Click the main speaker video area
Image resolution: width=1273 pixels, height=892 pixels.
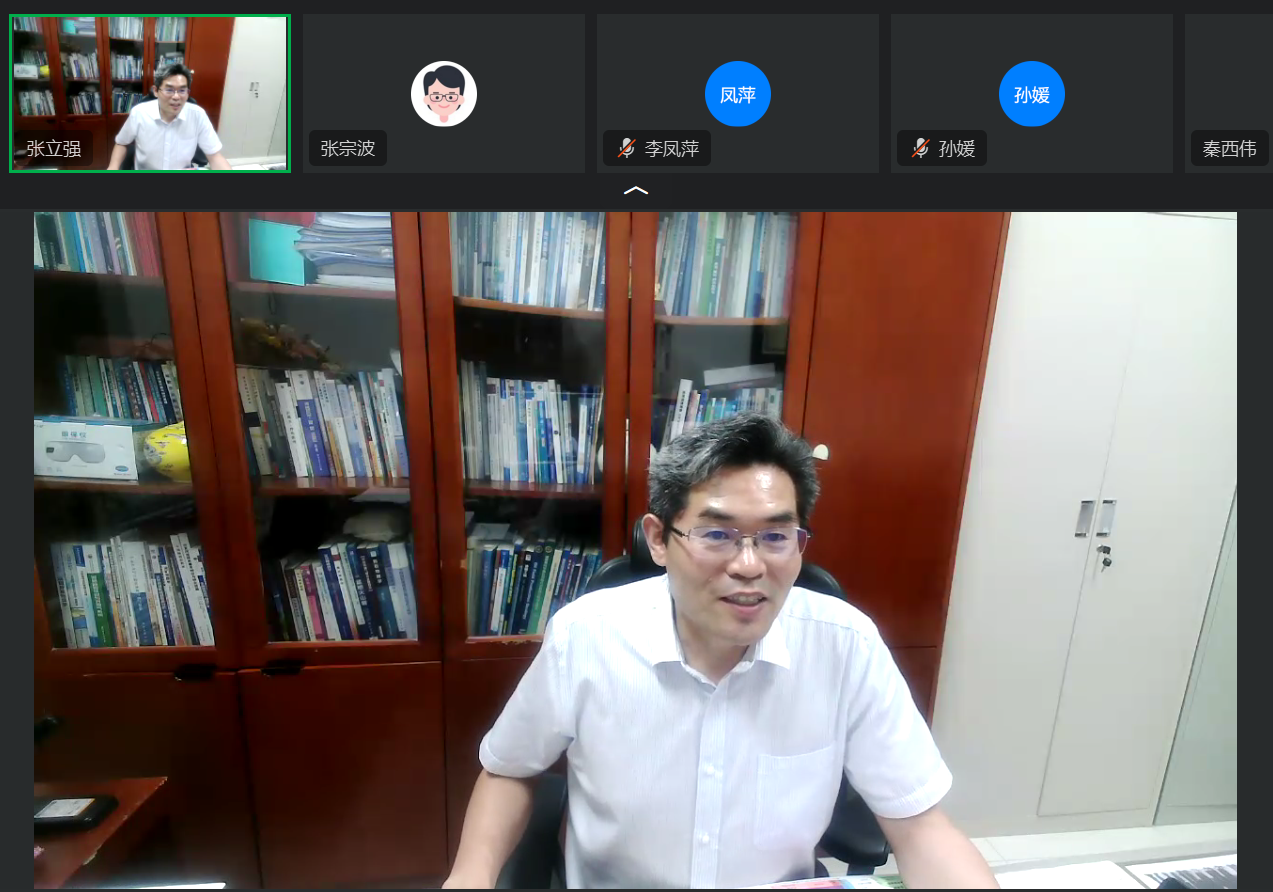point(635,550)
